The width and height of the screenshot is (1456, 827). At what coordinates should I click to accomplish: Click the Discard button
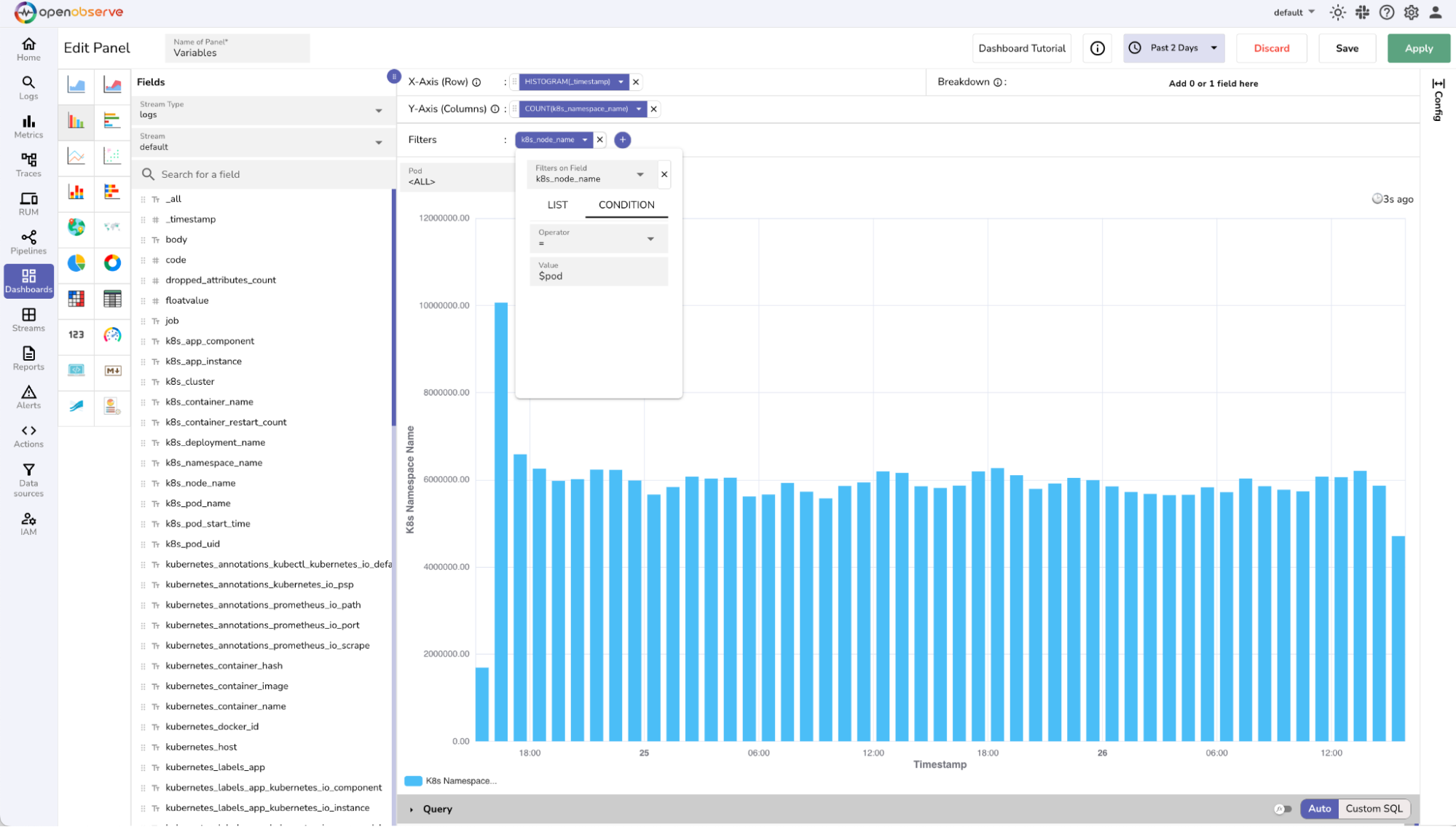click(1271, 48)
